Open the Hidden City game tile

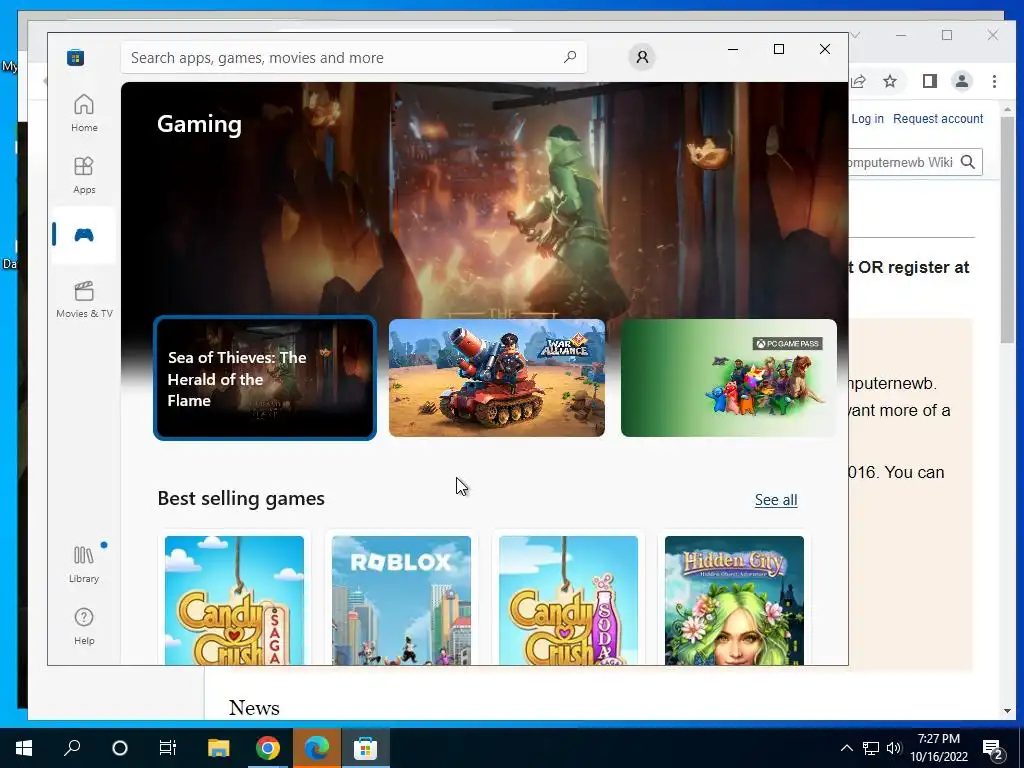pyautogui.click(x=735, y=600)
